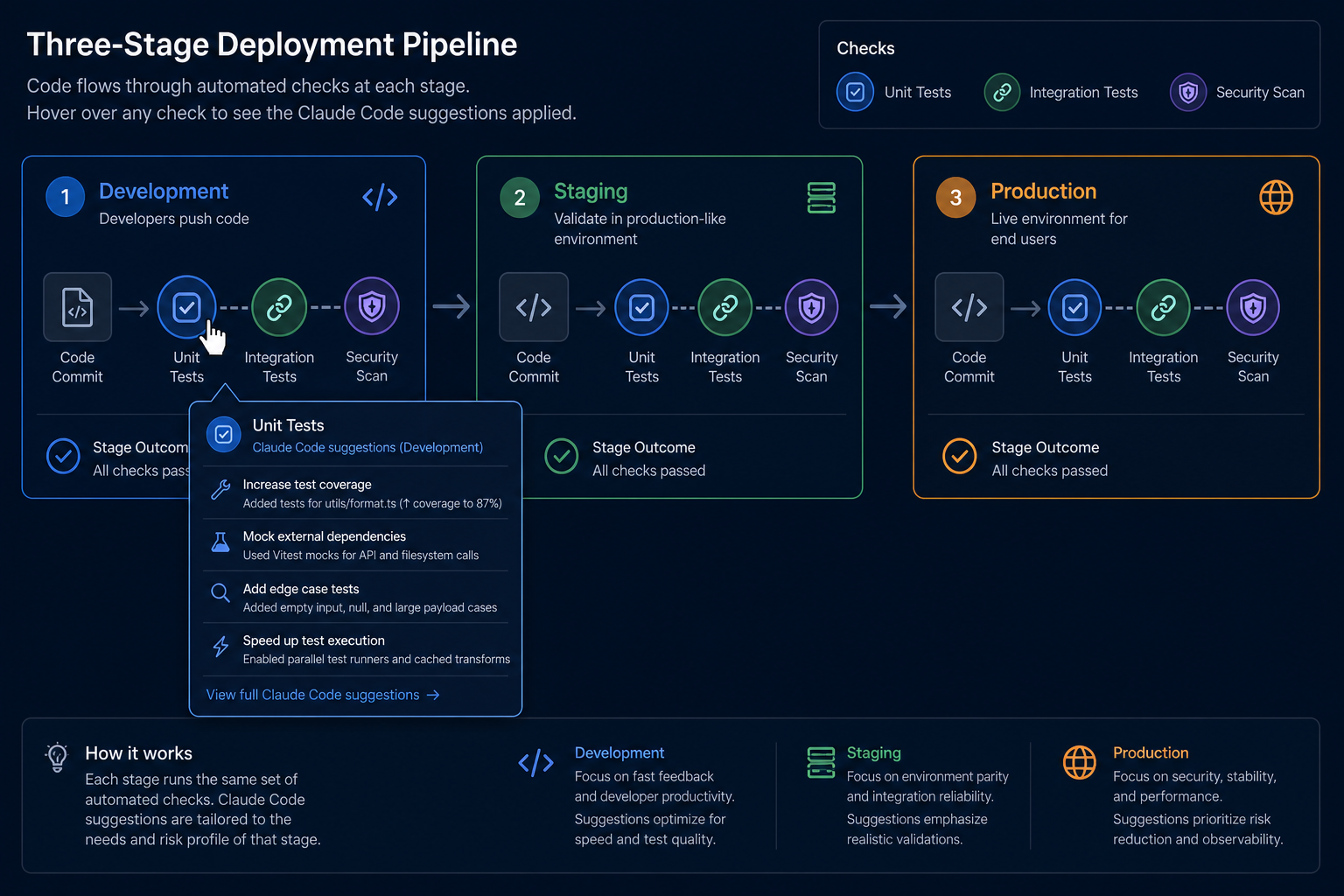Open Speed up test execution suggestion
The width and height of the screenshot is (1344, 896).
[x=356, y=649]
